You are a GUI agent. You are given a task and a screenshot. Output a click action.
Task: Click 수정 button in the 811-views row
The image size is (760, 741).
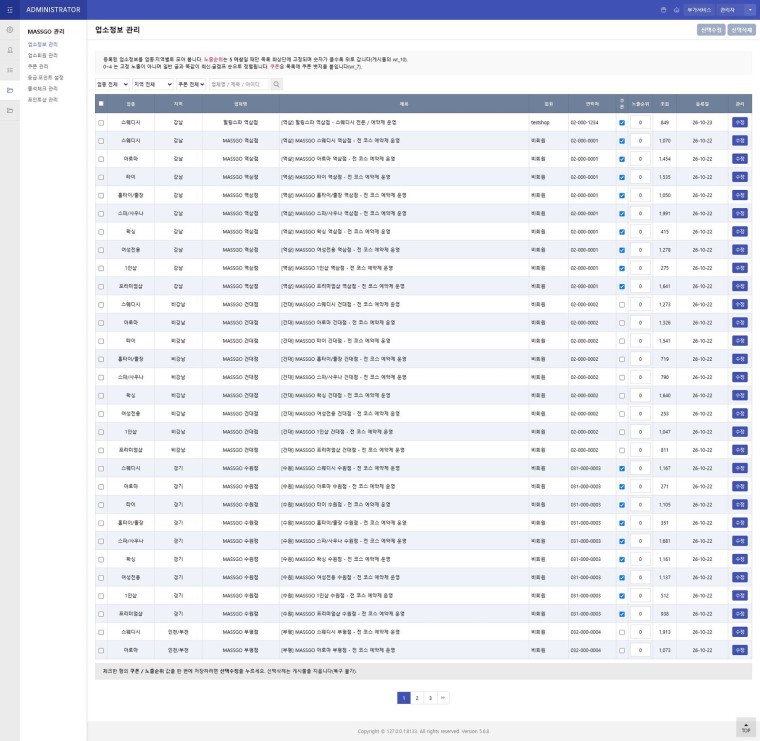[740, 450]
